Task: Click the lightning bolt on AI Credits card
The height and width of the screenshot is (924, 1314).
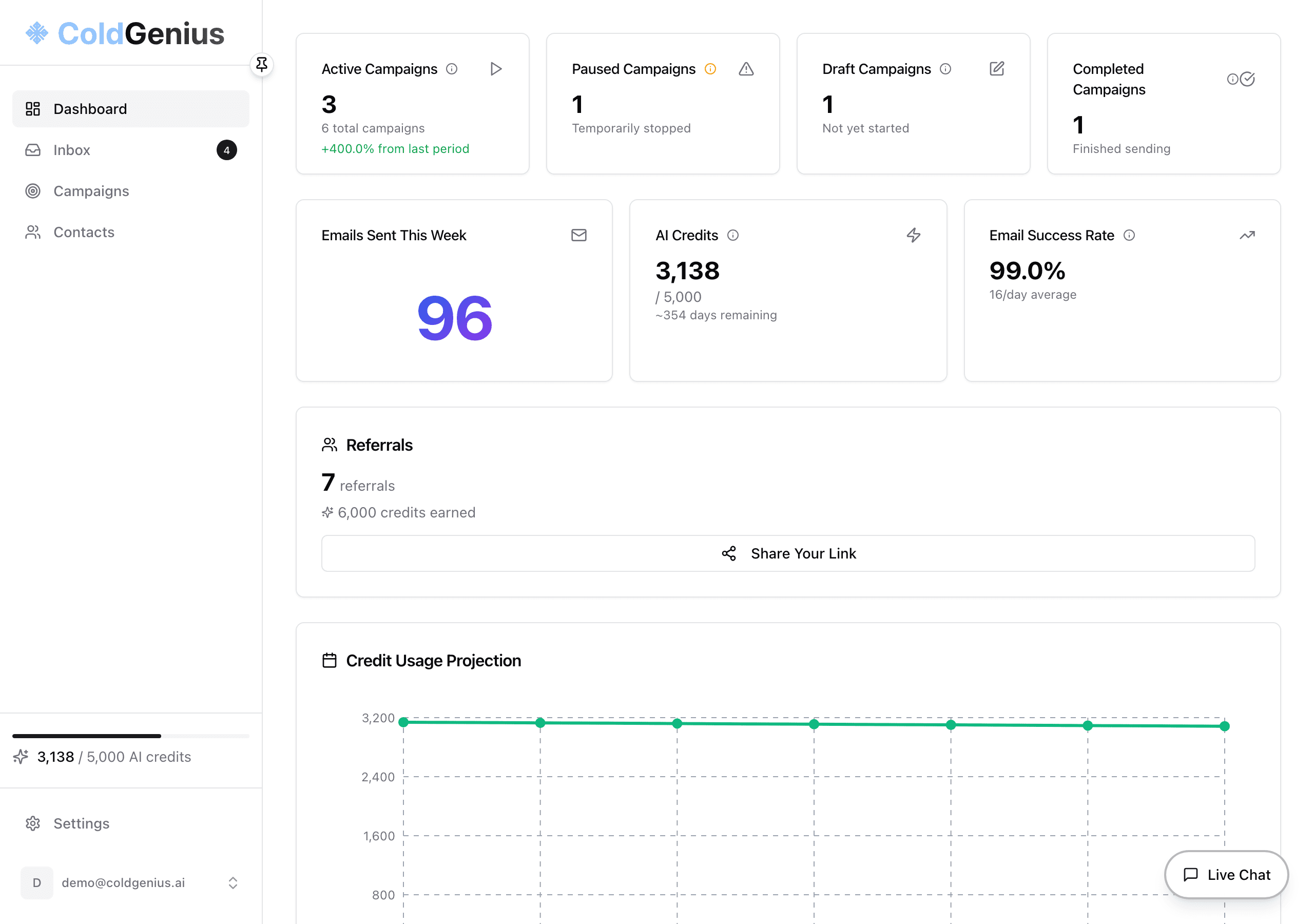Action: pos(914,235)
